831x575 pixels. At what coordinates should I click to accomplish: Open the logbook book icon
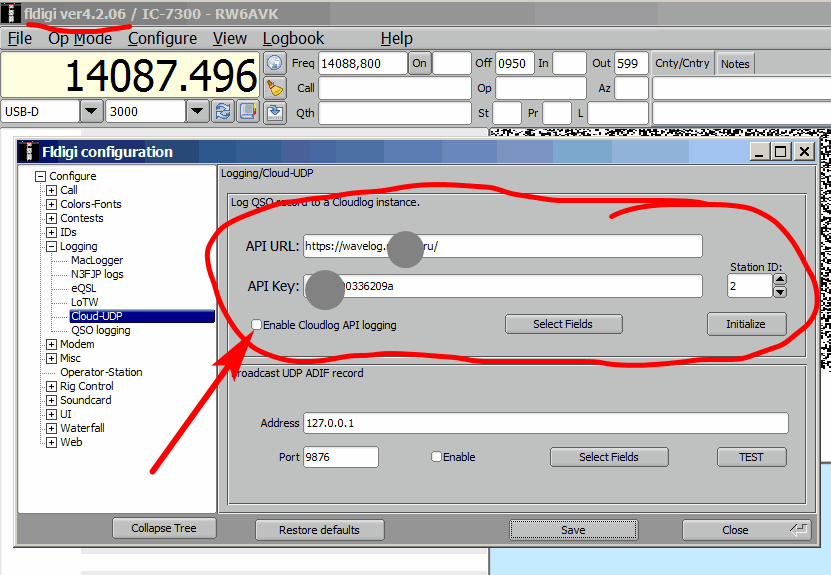(248, 111)
